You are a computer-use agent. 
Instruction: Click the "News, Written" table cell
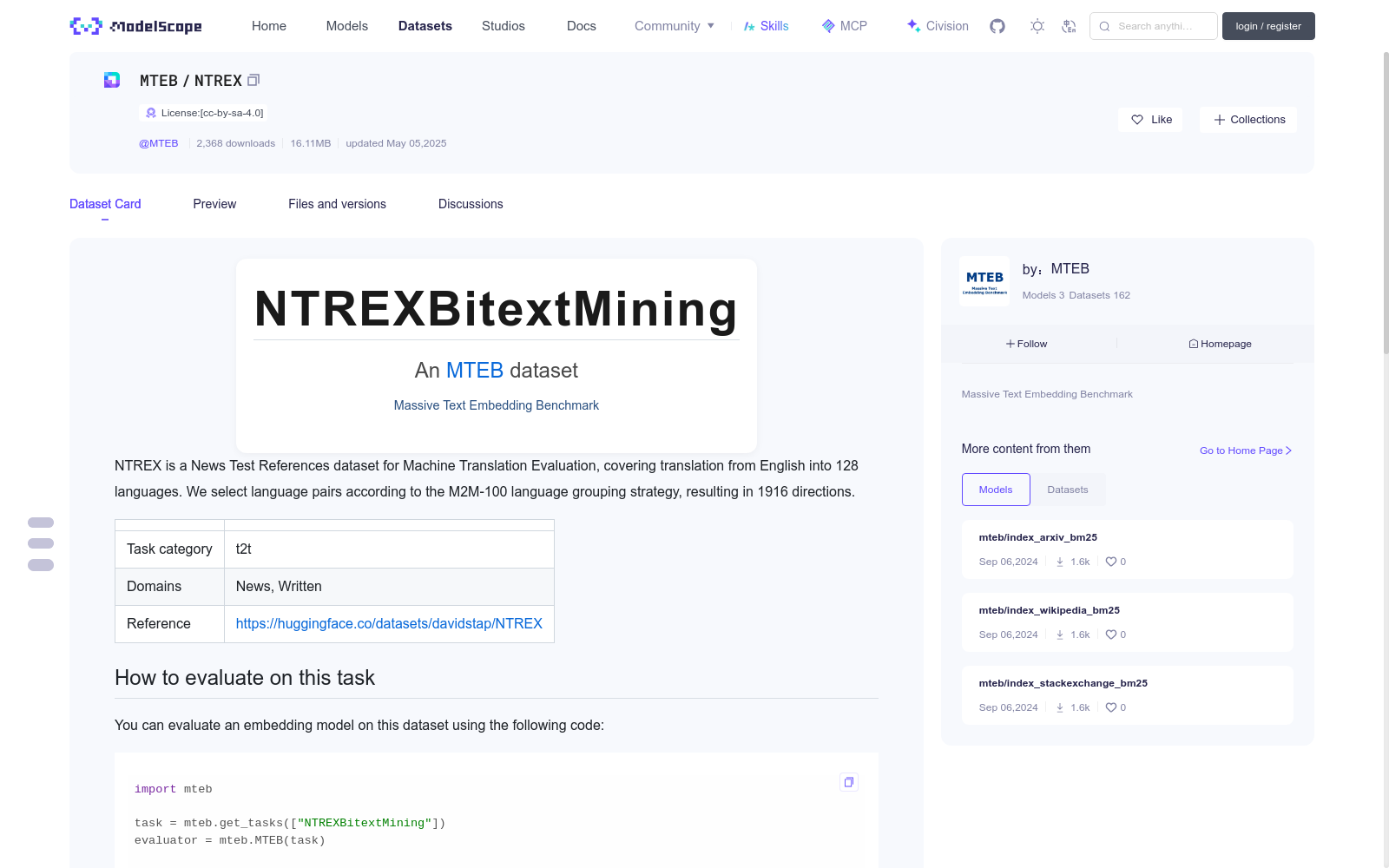click(389, 587)
